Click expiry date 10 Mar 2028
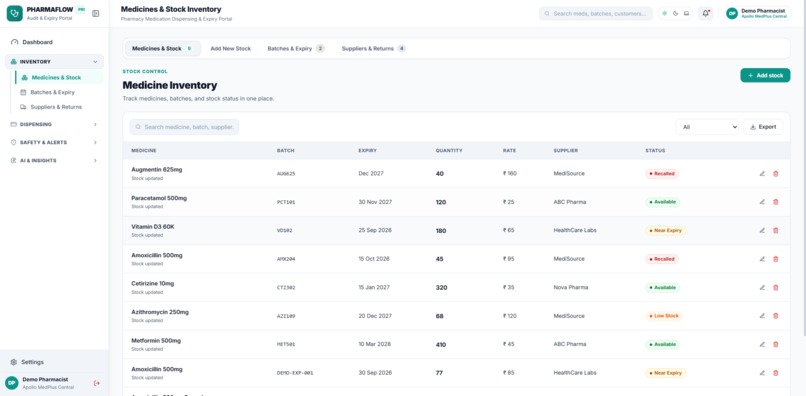The image size is (806, 396). pyautogui.click(x=375, y=345)
